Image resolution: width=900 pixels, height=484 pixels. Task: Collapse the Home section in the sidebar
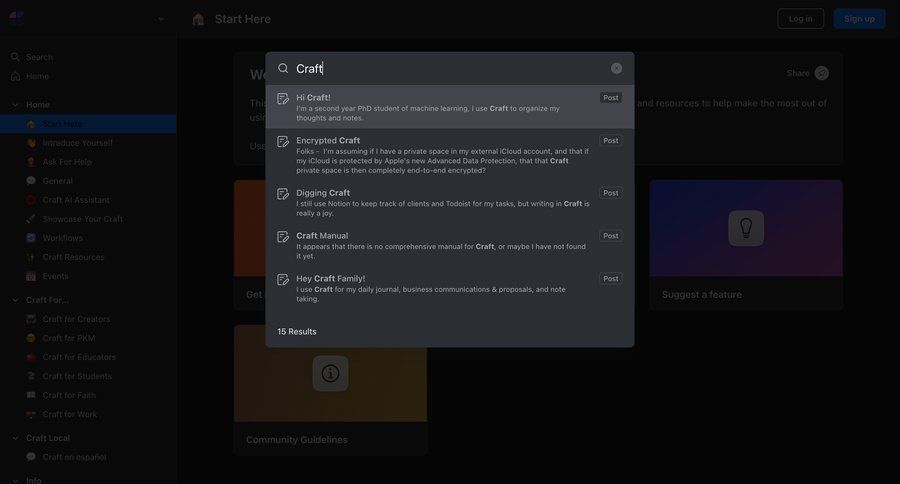click(x=15, y=104)
